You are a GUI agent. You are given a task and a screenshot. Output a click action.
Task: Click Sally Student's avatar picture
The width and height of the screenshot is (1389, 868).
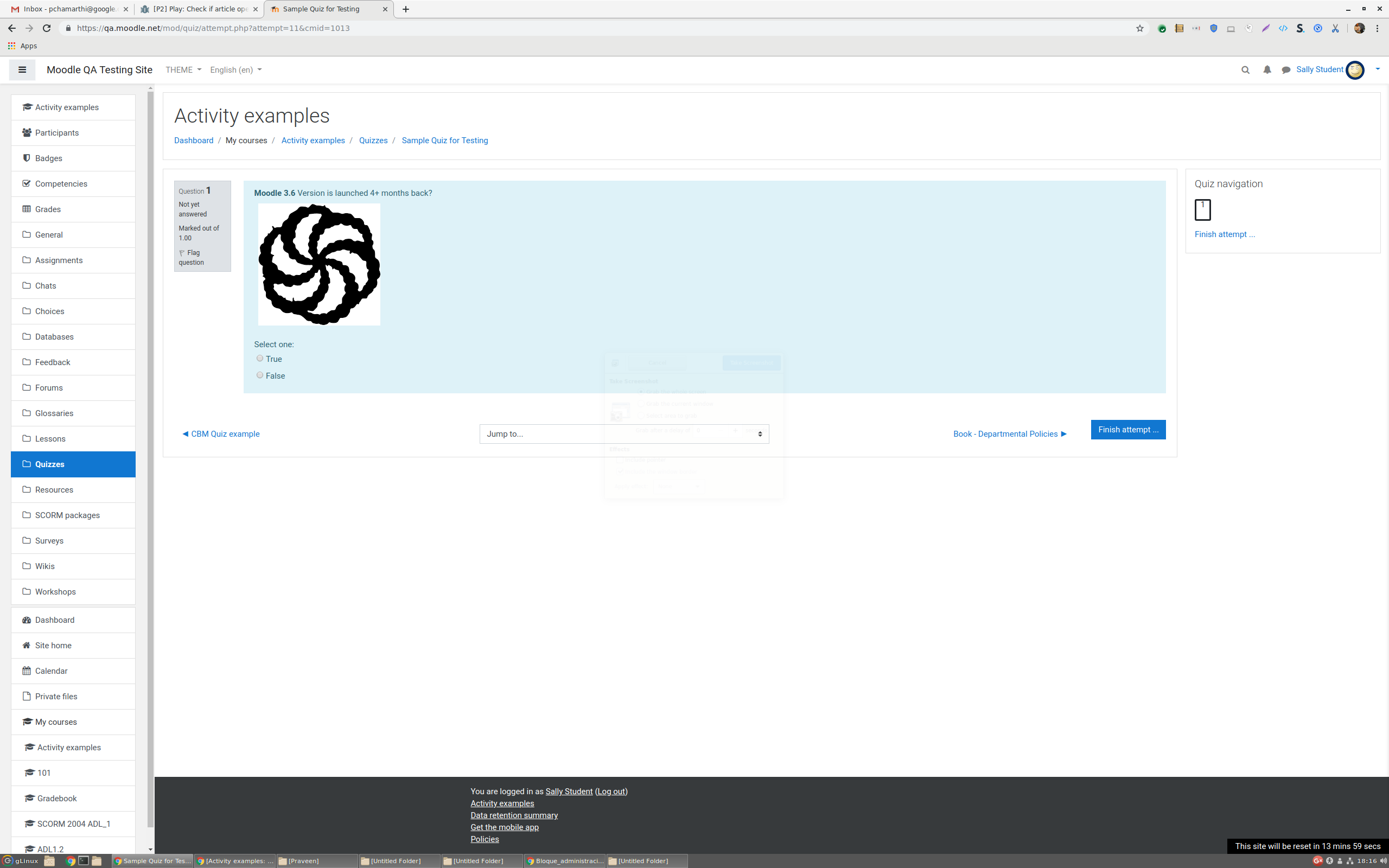(x=1355, y=70)
